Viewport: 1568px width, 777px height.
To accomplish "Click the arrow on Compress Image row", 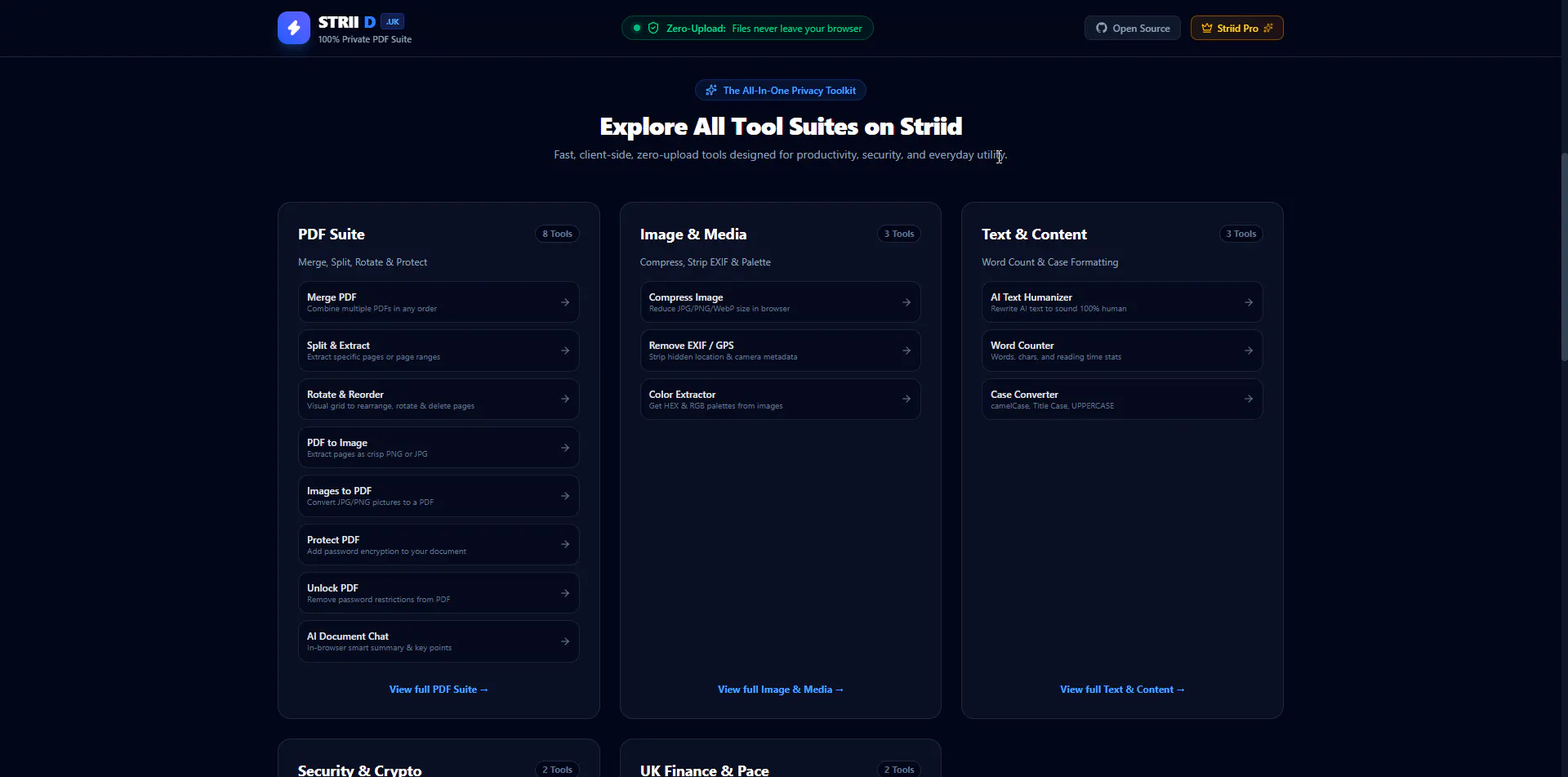I will 906,302.
